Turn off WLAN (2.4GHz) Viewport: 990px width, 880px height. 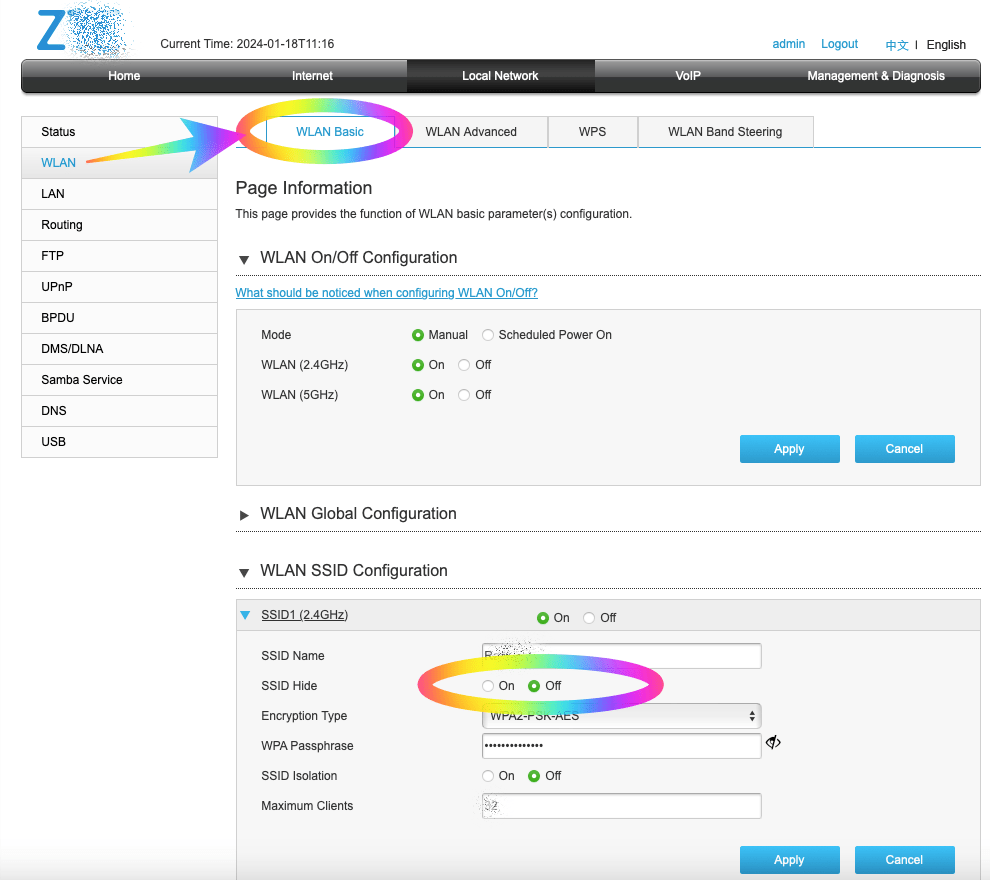(463, 365)
